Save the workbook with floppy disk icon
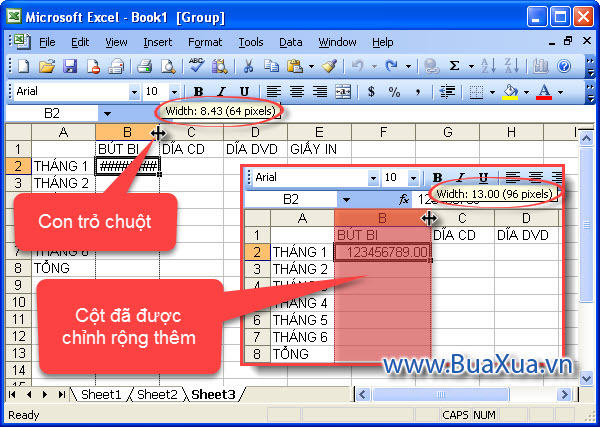Image resolution: width=600 pixels, height=427 pixels. [70, 67]
